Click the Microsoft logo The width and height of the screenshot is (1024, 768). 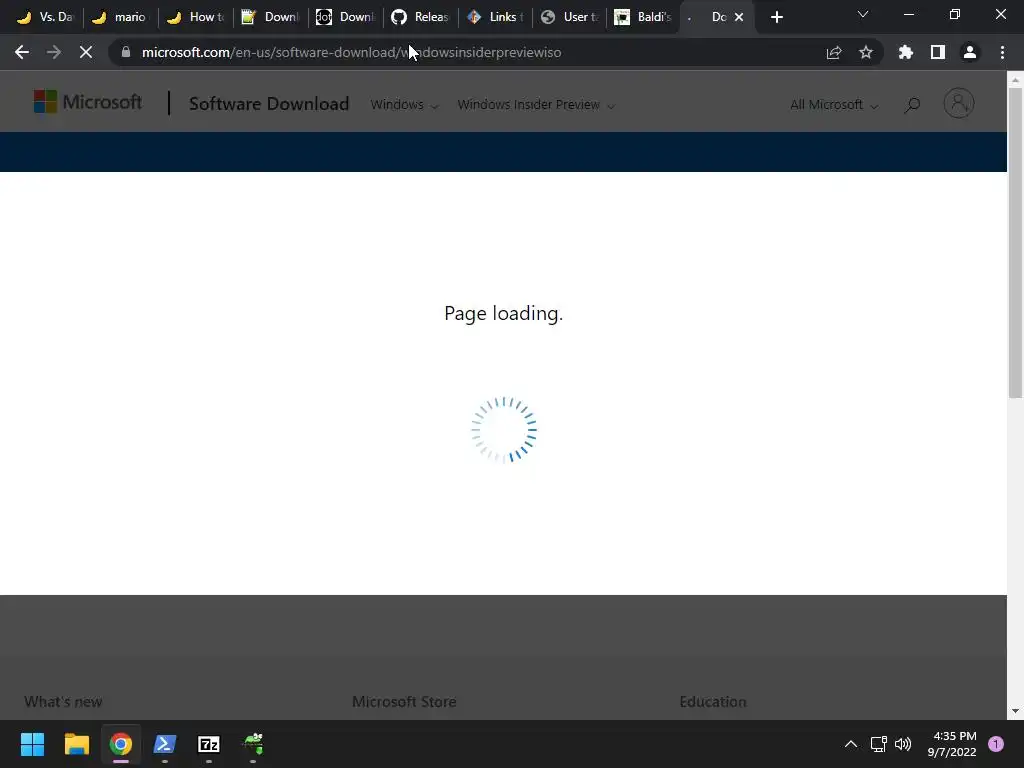coord(88,102)
